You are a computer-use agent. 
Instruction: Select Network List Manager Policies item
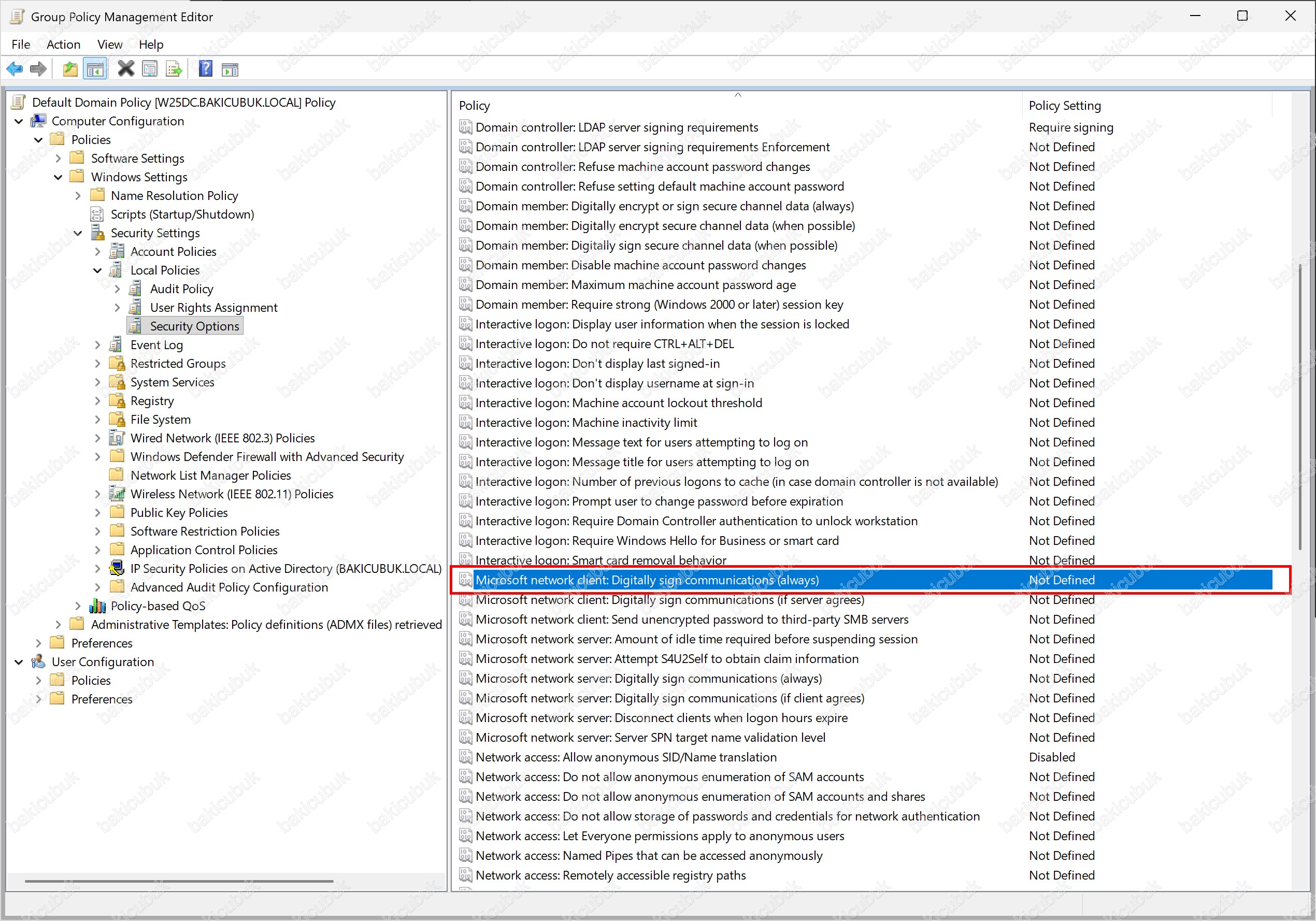pyautogui.click(x=211, y=476)
